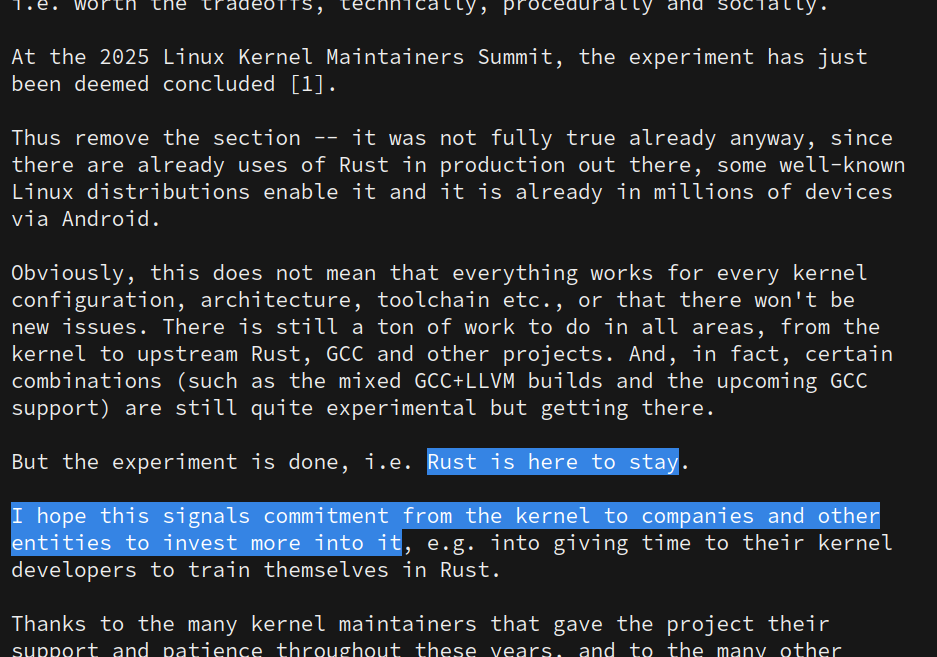
Task: Place cursor on "Thus remove the section"
Action: (x=155, y=138)
